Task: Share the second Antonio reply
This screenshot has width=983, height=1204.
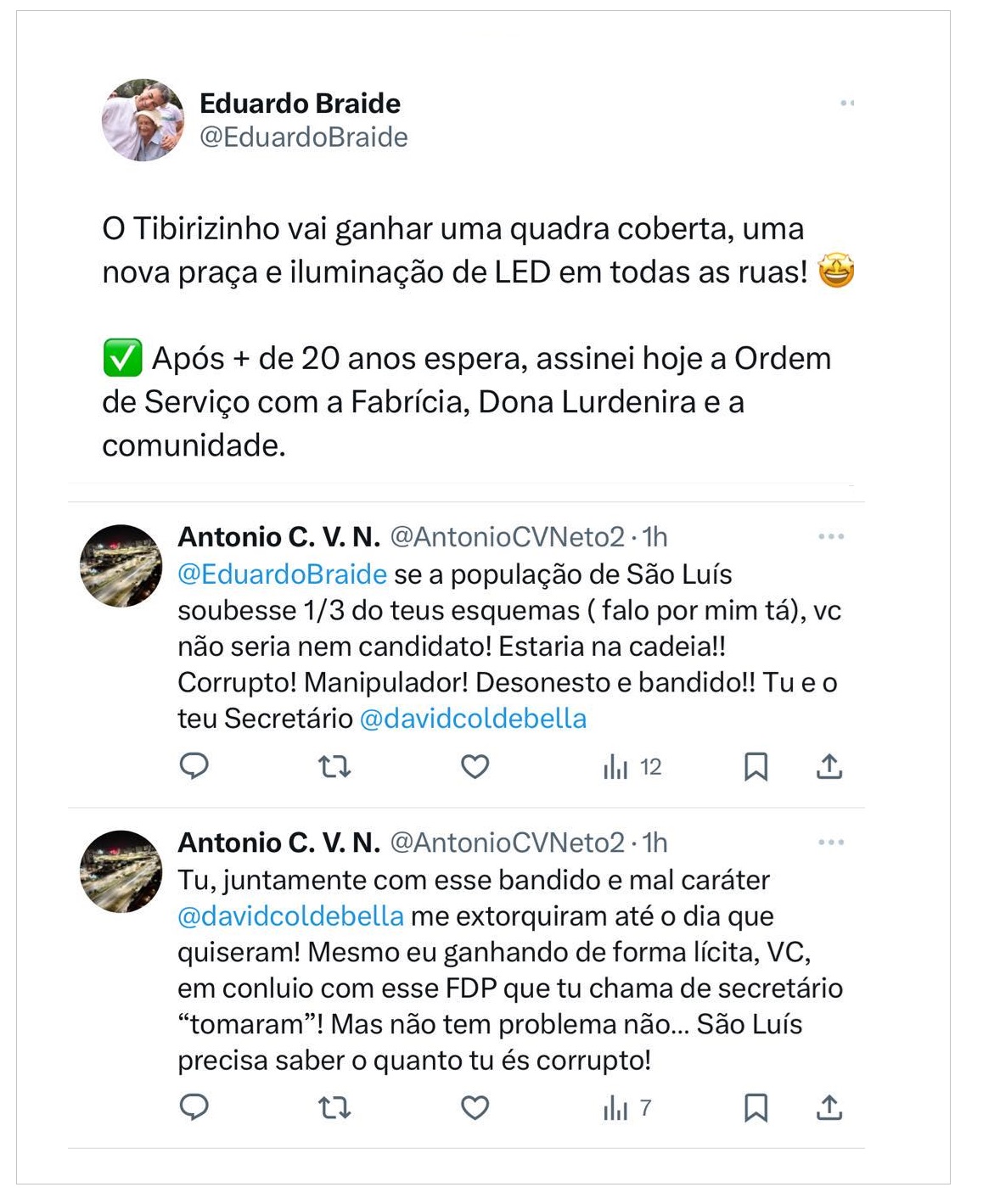Action: pos(829,1108)
